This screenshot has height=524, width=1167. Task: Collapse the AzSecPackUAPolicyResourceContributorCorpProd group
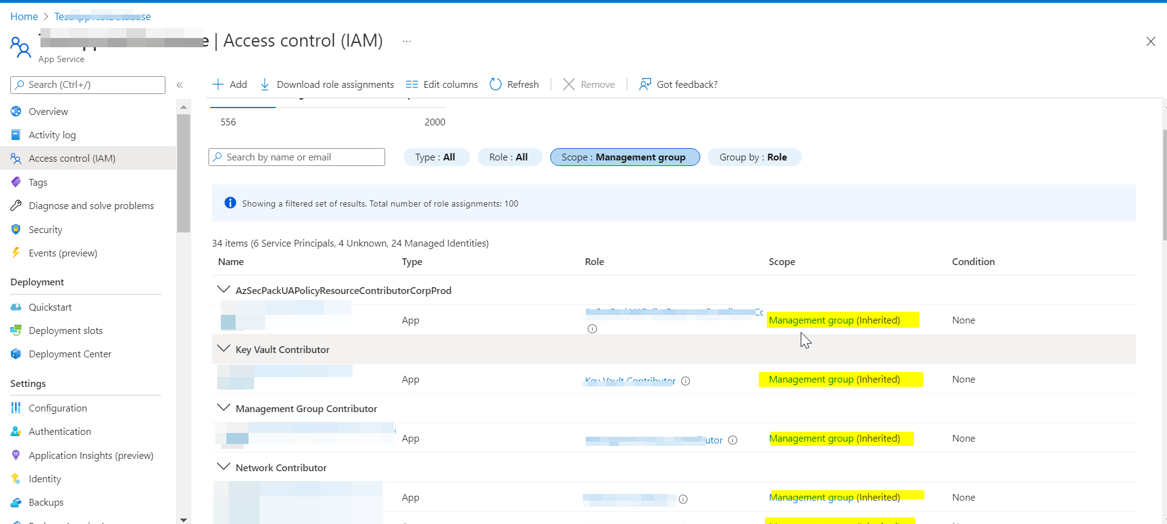[x=223, y=290]
